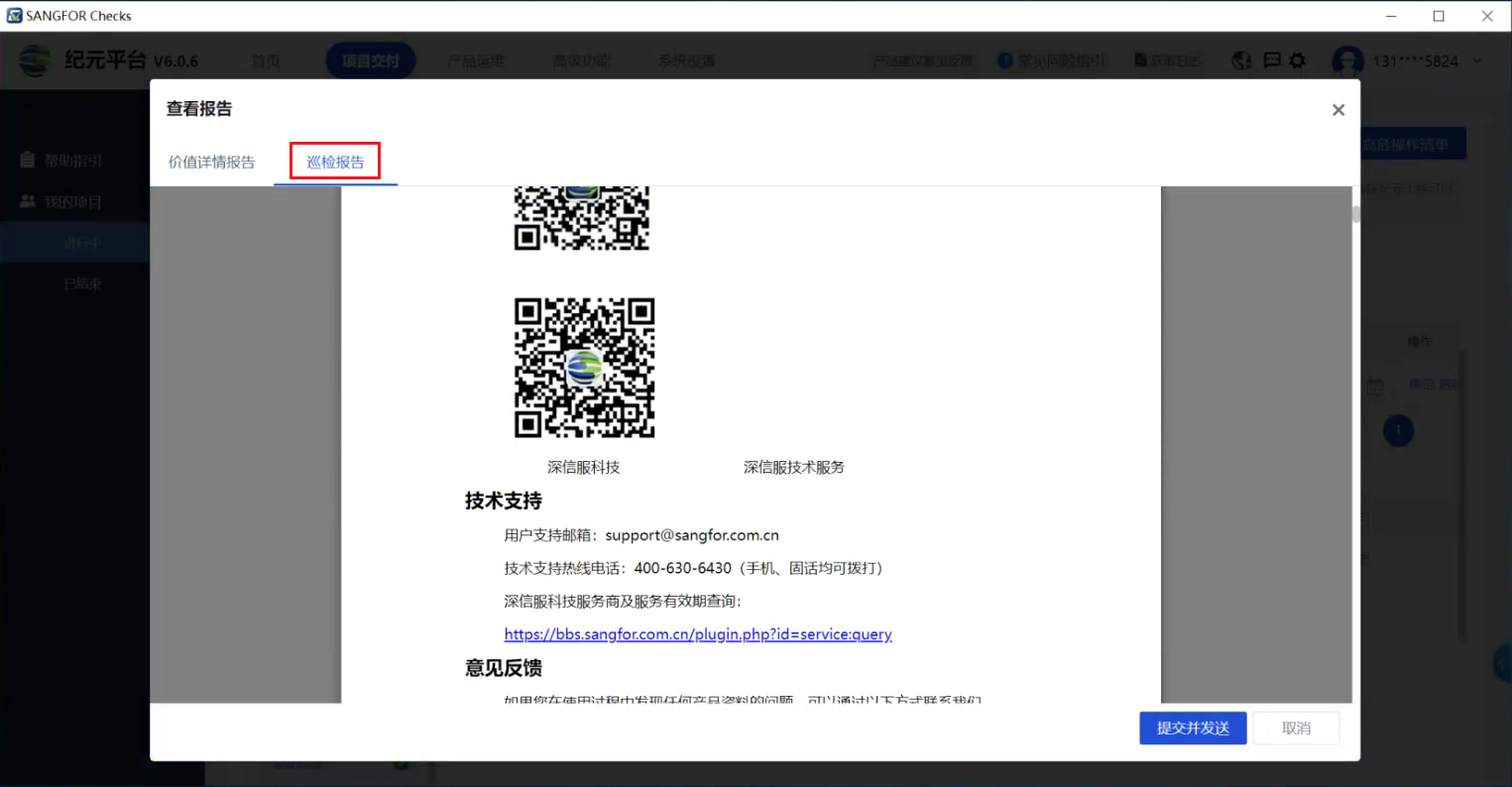Select the 巡检报告 tab
This screenshot has height=787, width=1512.
click(x=335, y=162)
